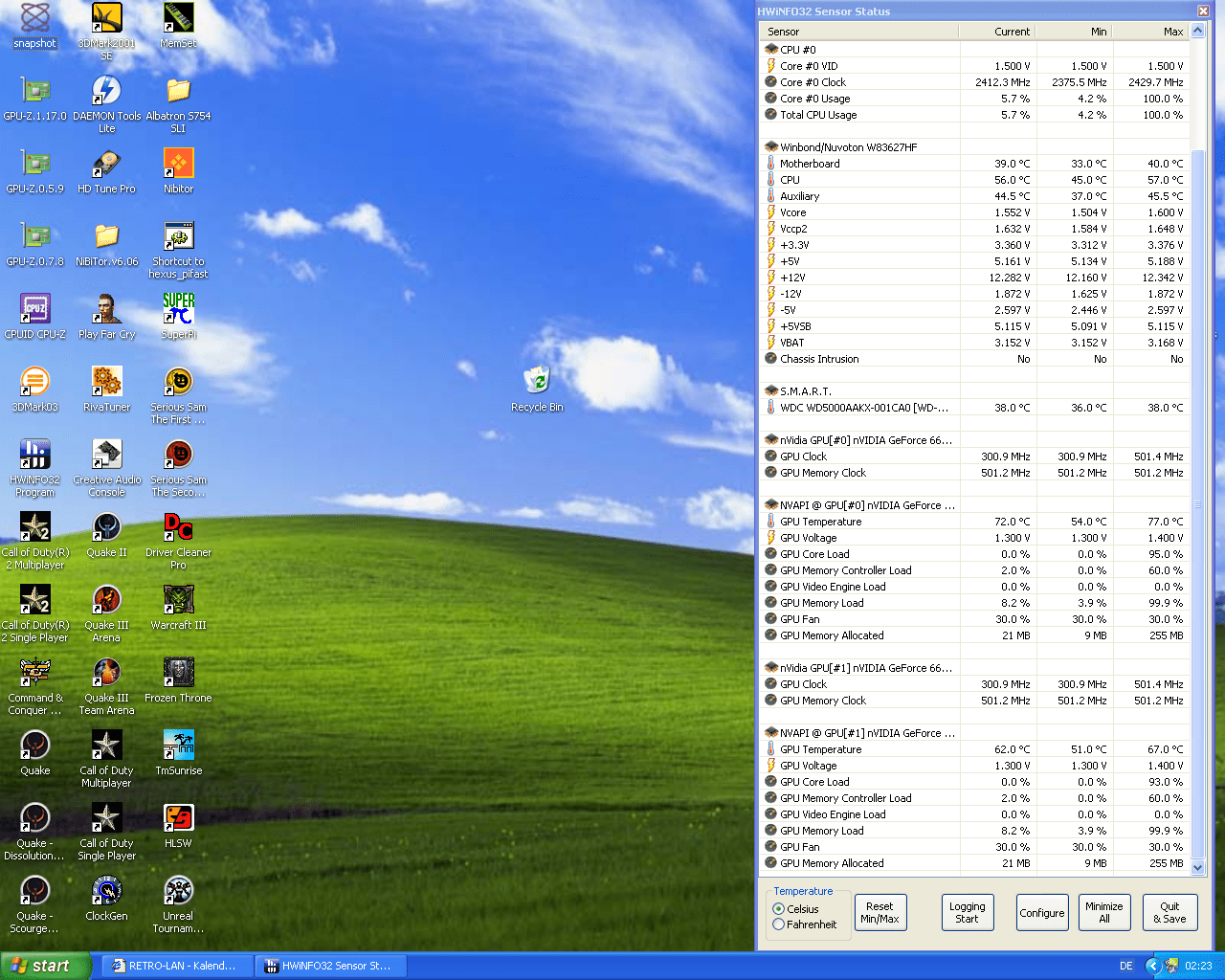The image size is (1225, 980).
Task: Select the S.M.A.R.T. group row
Action: click(x=975, y=391)
